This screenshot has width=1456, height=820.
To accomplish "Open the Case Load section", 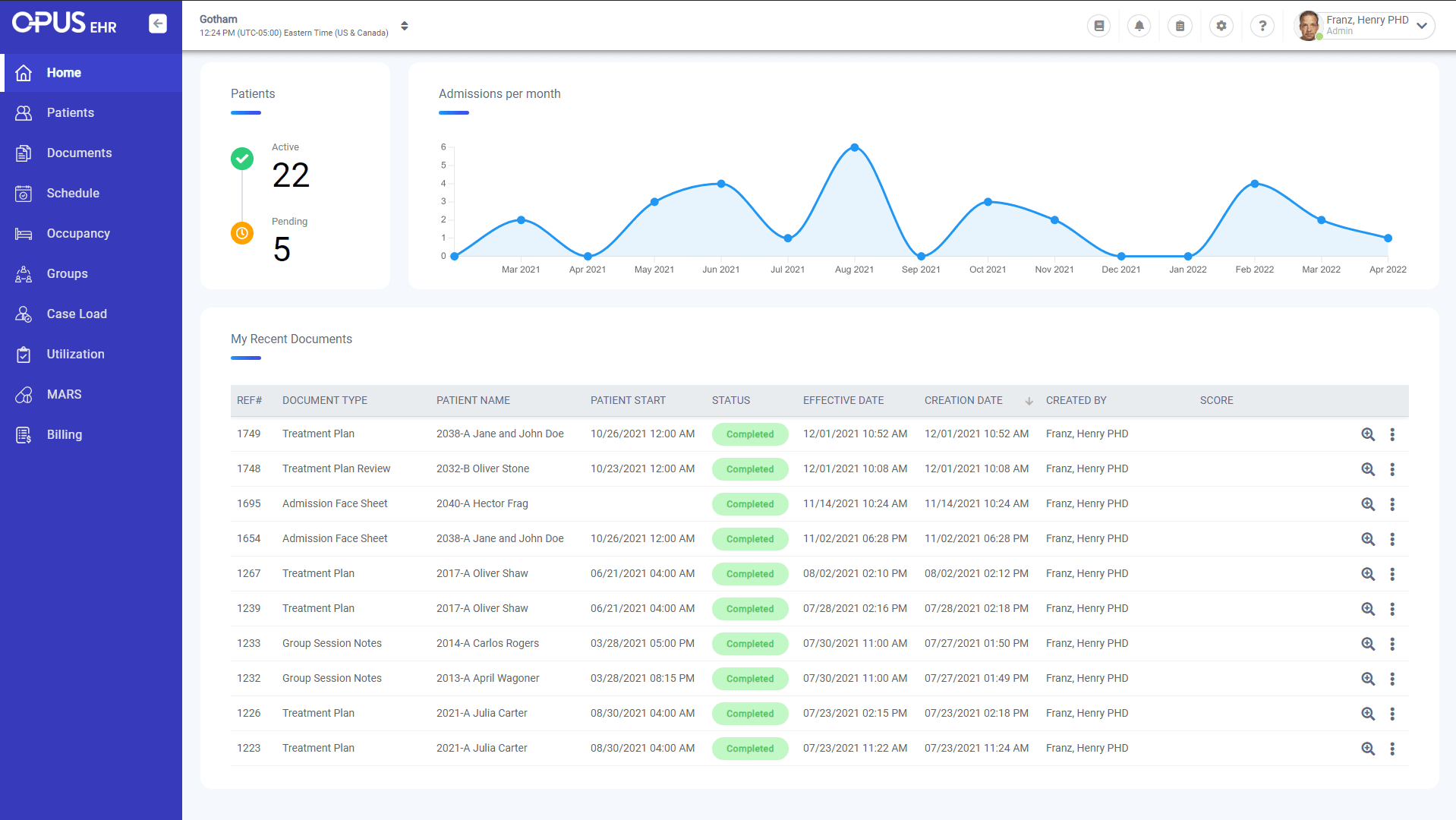I will tap(77, 314).
